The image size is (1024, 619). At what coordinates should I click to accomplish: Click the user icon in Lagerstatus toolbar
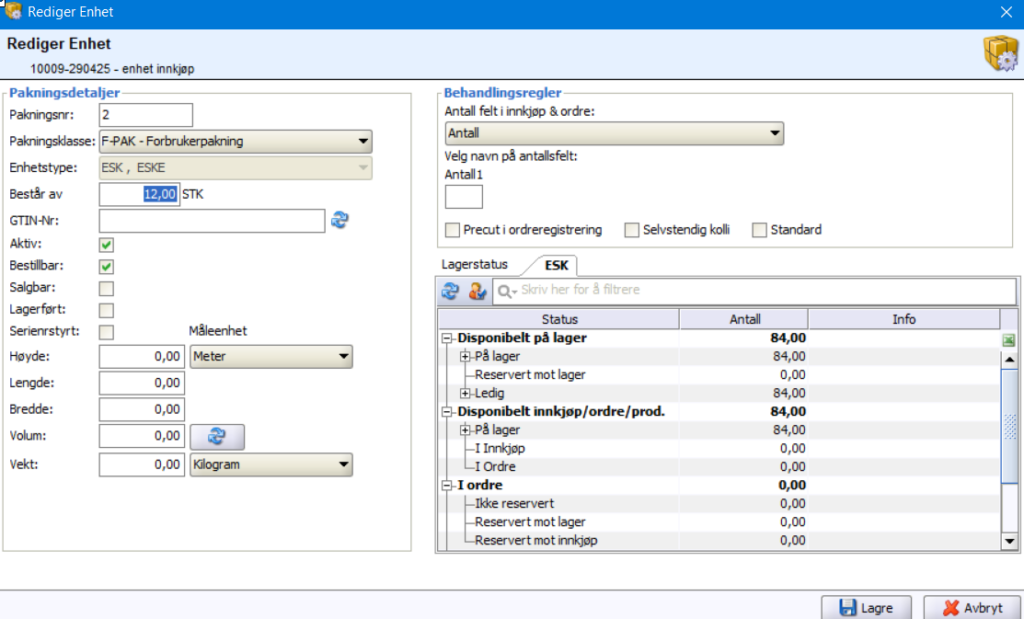477,290
